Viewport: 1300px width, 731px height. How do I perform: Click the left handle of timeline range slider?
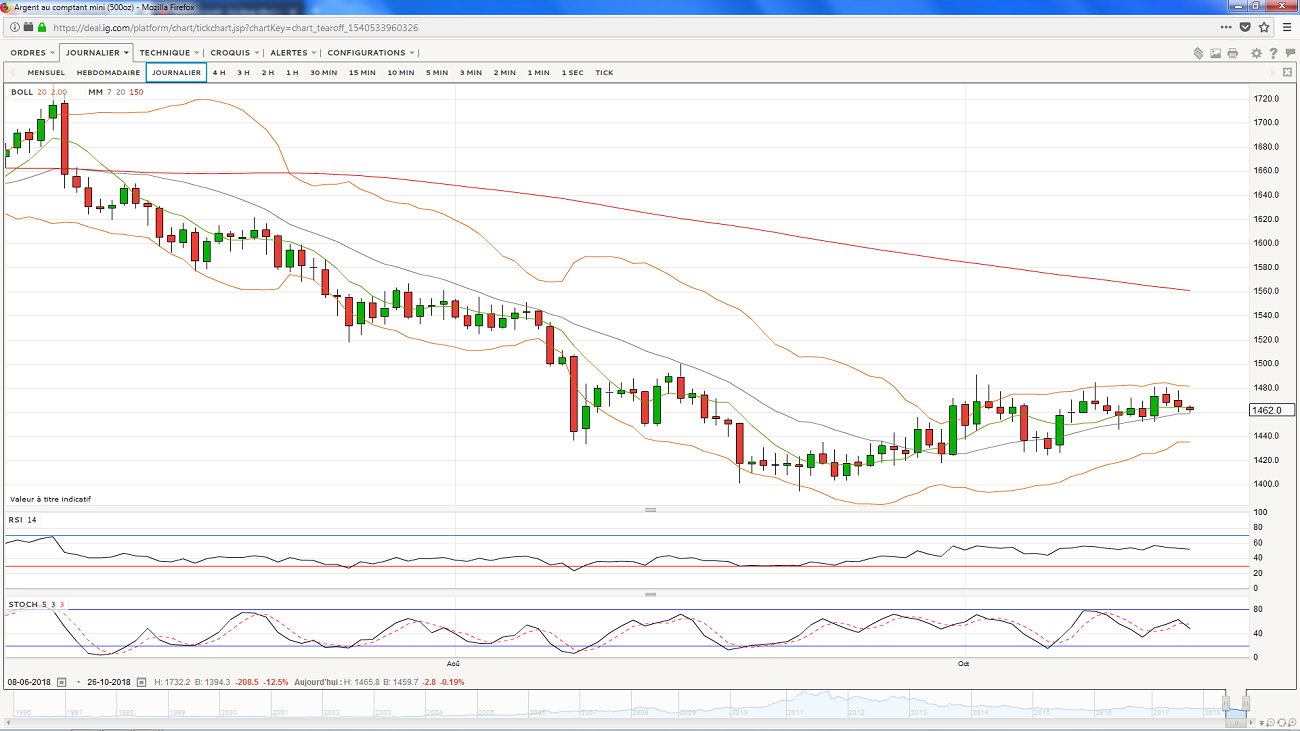coord(1228,702)
